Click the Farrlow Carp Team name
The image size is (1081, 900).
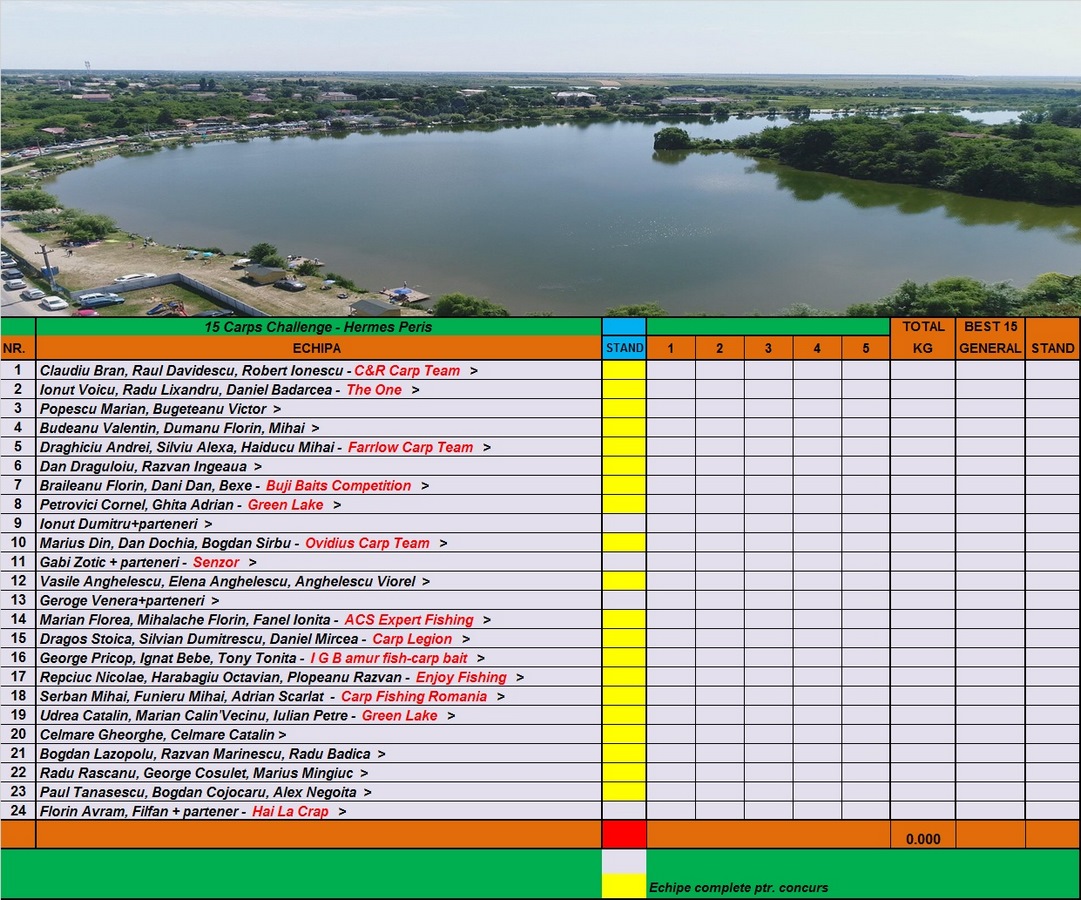click(x=410, y=448)
